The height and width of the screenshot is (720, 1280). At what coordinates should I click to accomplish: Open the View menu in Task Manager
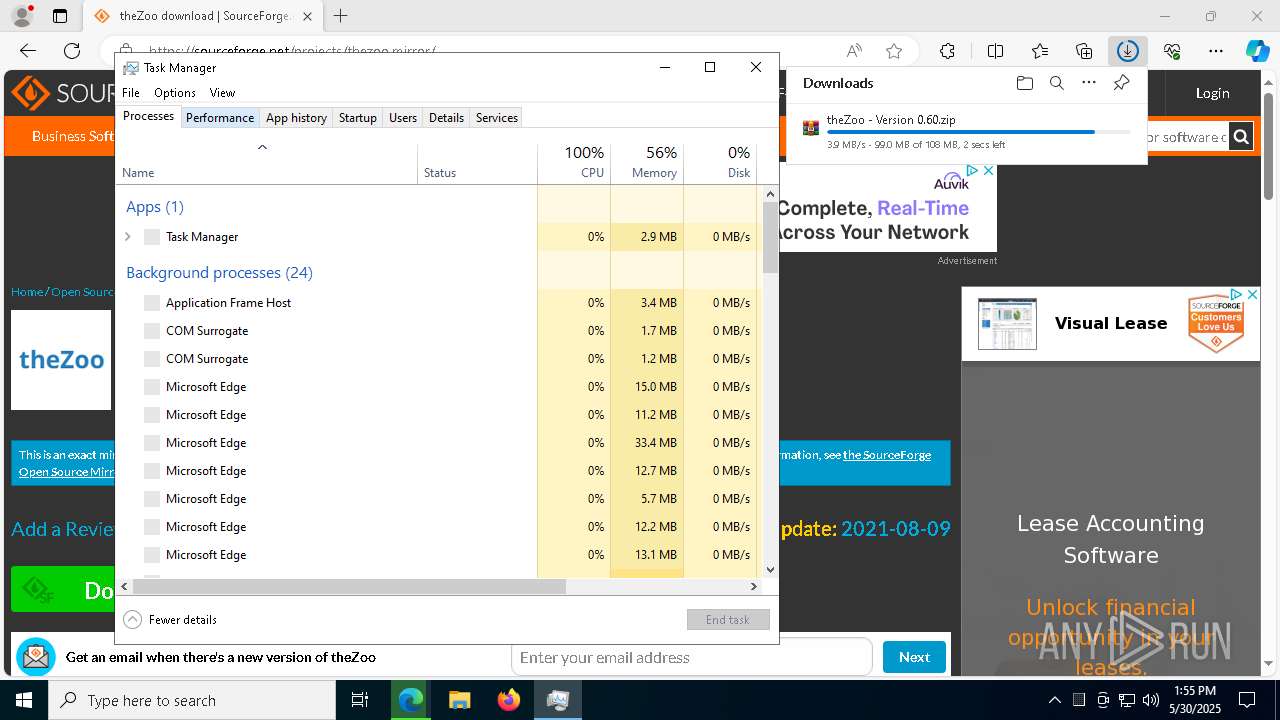222,93
